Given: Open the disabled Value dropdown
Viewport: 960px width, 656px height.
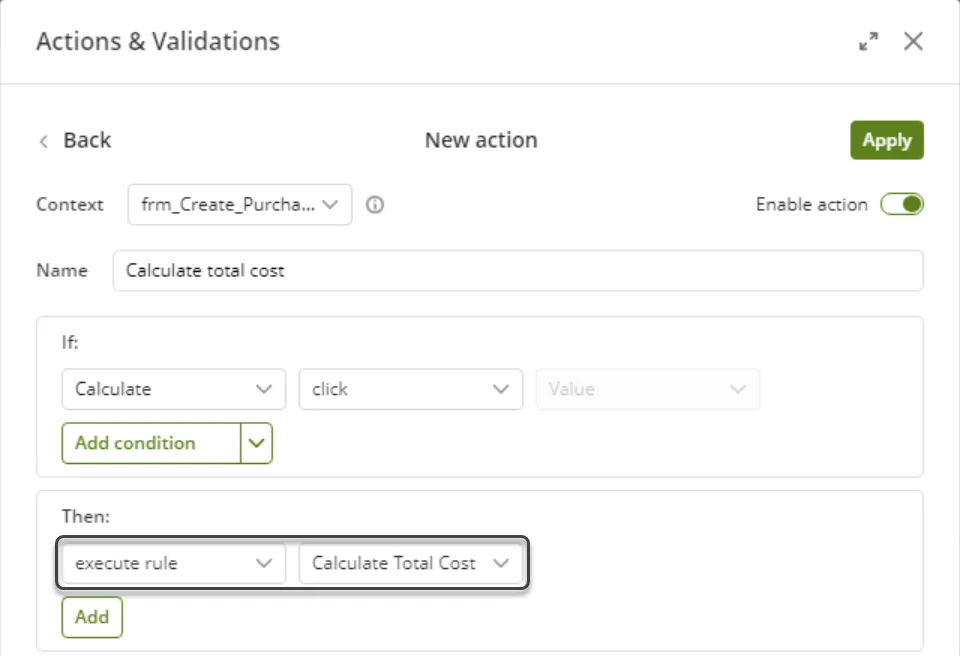Looking at the screenshot, I should tap(648, 389).
